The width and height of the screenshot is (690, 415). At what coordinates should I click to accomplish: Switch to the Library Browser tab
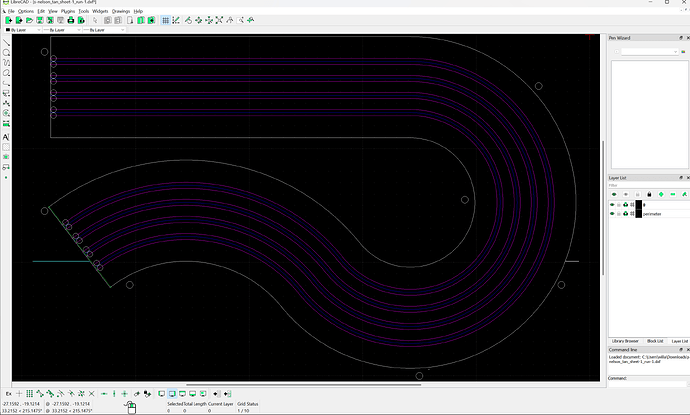click(624, 341)
